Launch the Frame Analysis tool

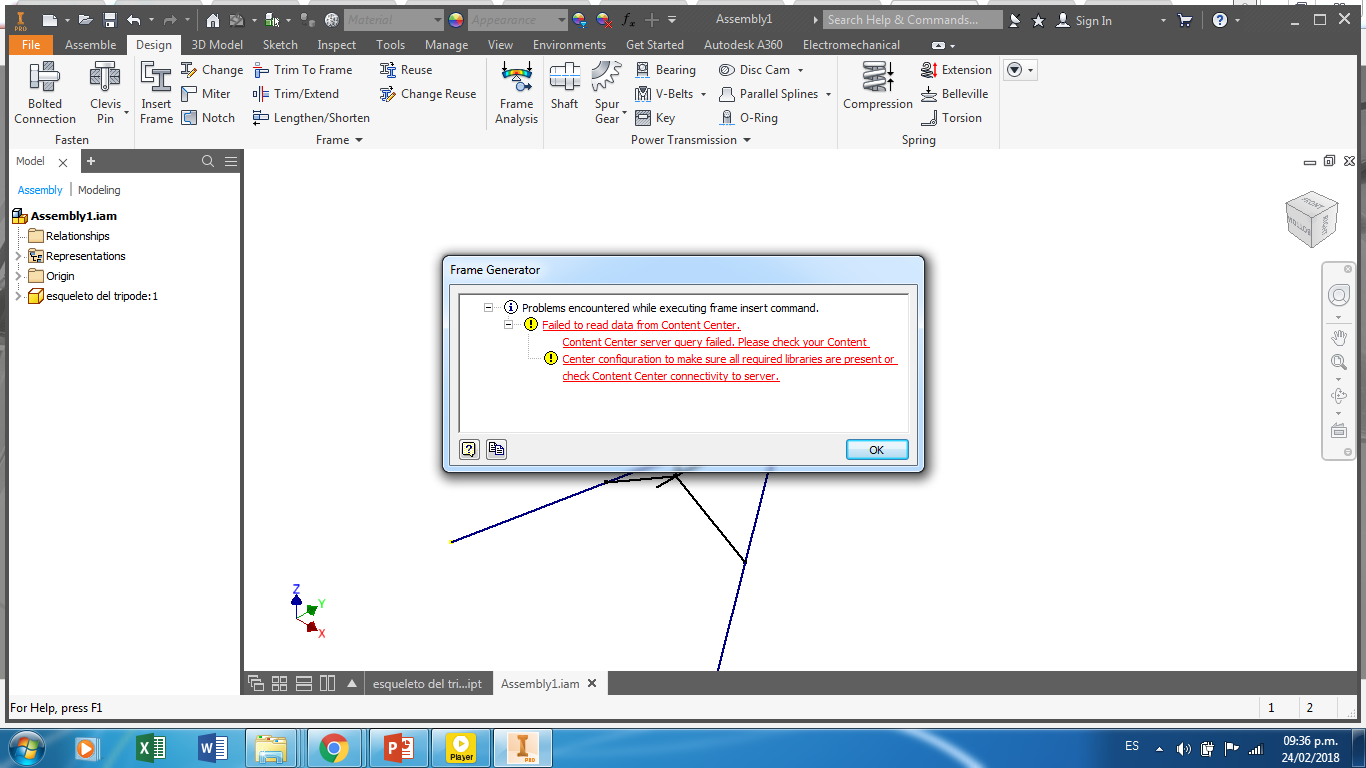(515, 92)
